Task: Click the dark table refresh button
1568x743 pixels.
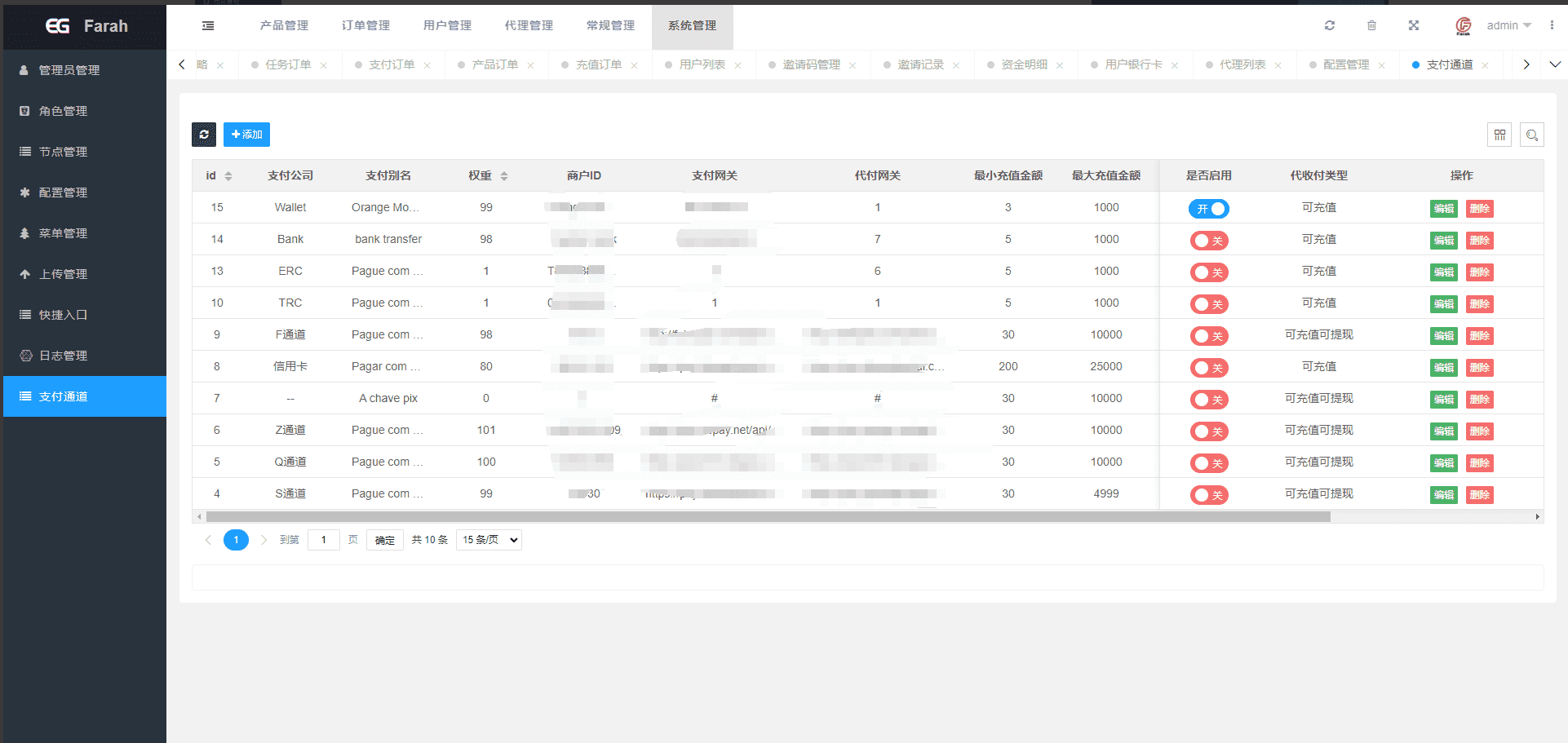Action: [x=204, y=135]
